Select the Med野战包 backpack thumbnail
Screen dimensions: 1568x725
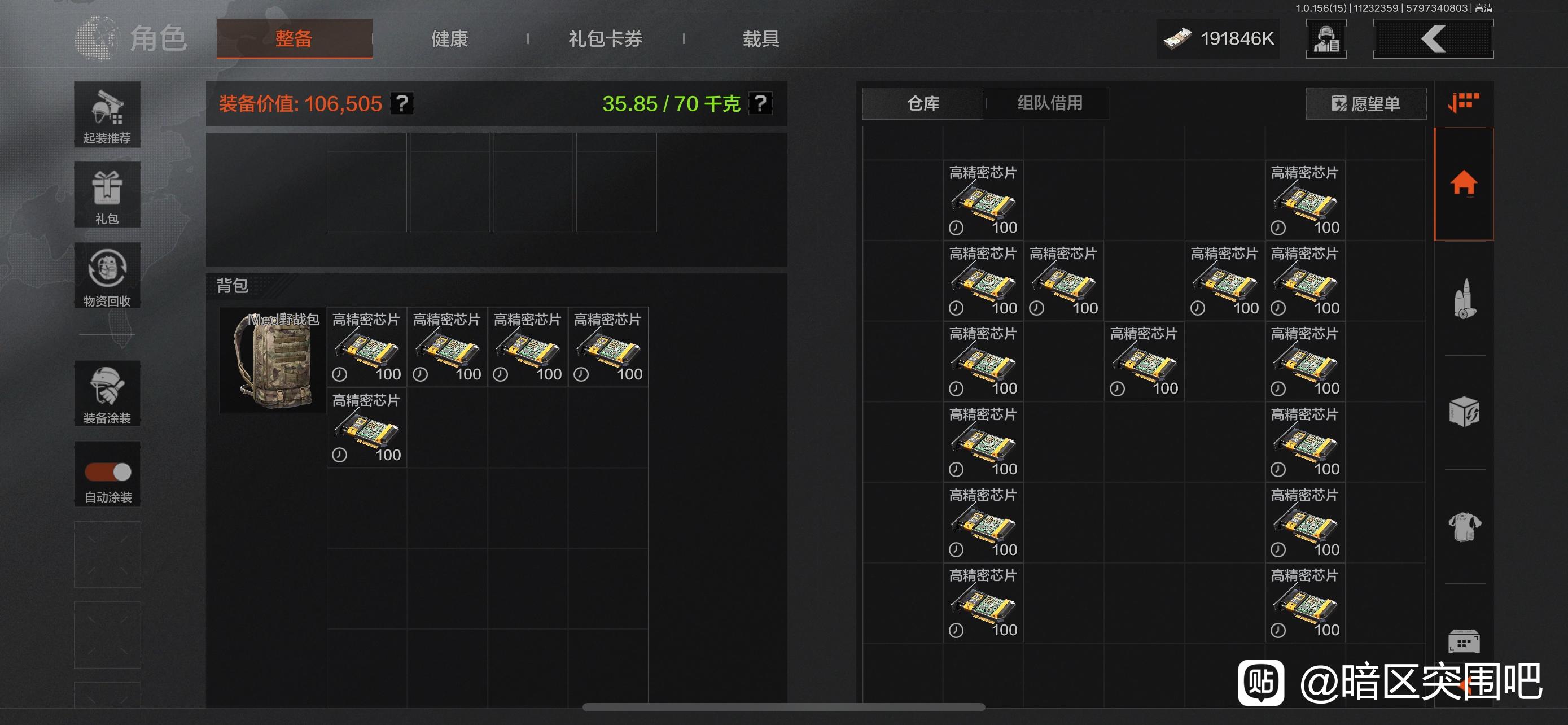[x=273, y=360]
